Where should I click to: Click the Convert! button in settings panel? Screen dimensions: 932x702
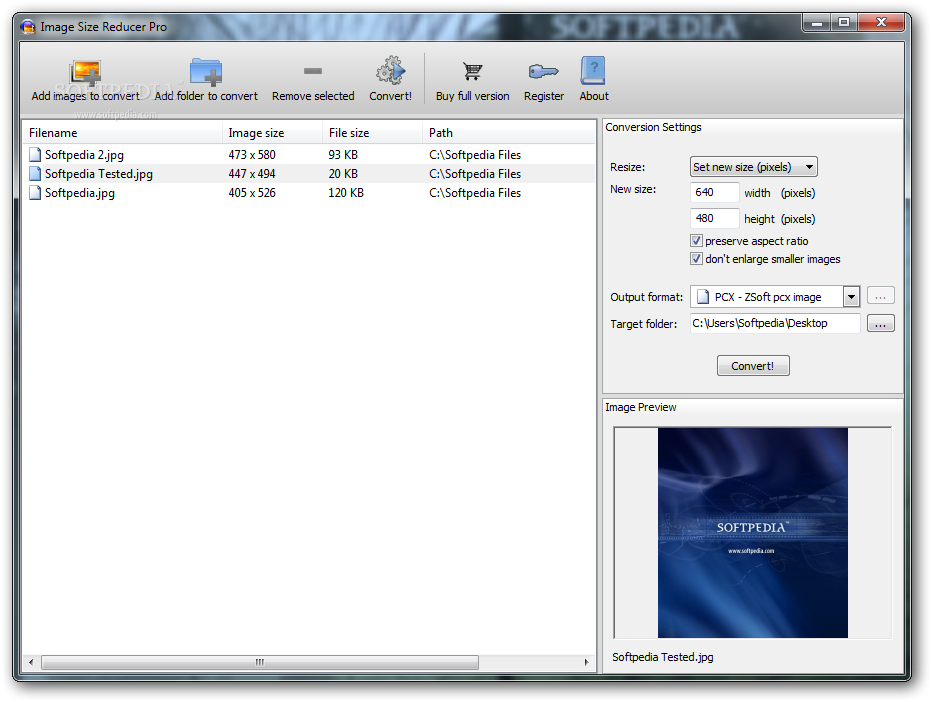click(x=753, y=366)
